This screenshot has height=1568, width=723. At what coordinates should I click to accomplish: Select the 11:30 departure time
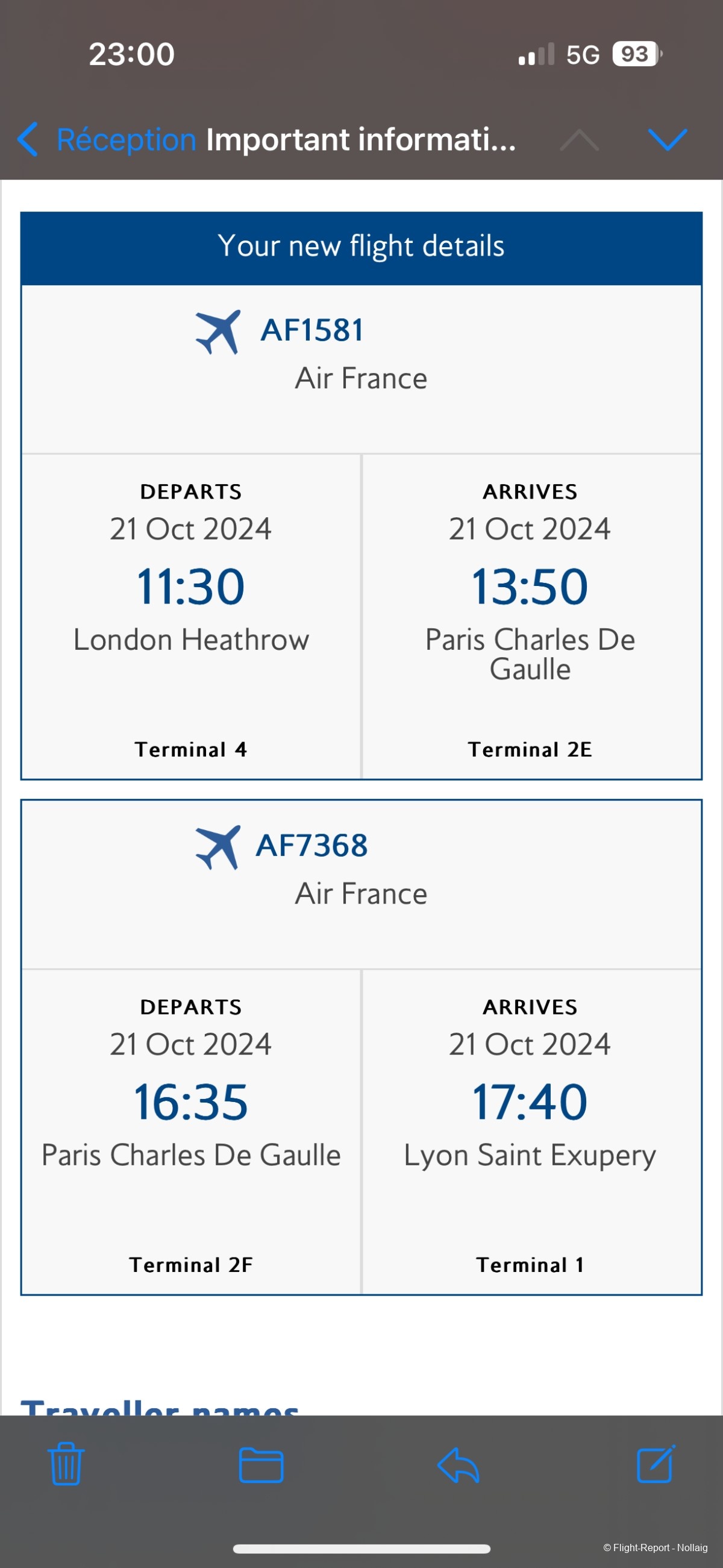coord(190,587)
